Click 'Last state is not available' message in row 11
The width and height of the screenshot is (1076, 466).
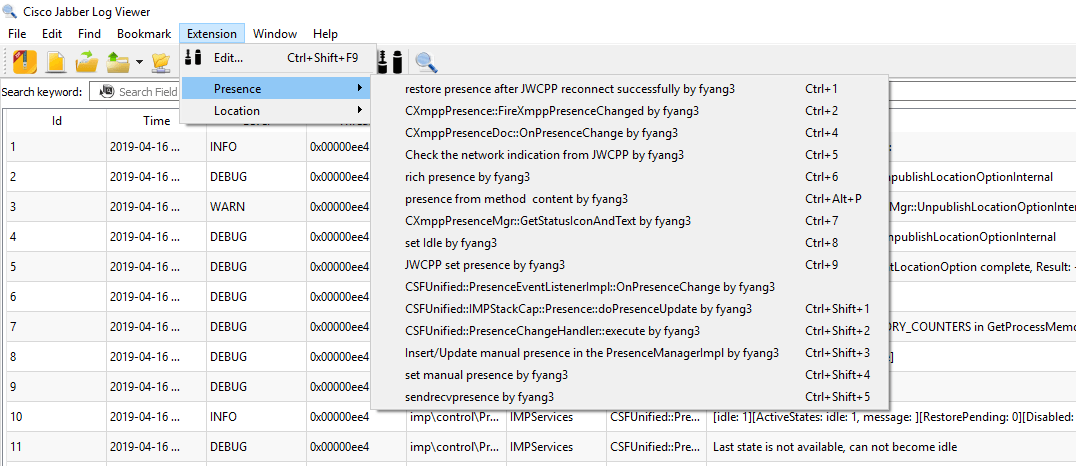[x=835, y=447]
